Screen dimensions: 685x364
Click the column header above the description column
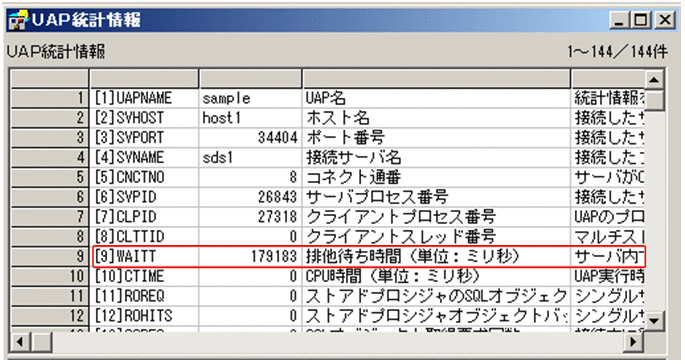tap(436, 79)
